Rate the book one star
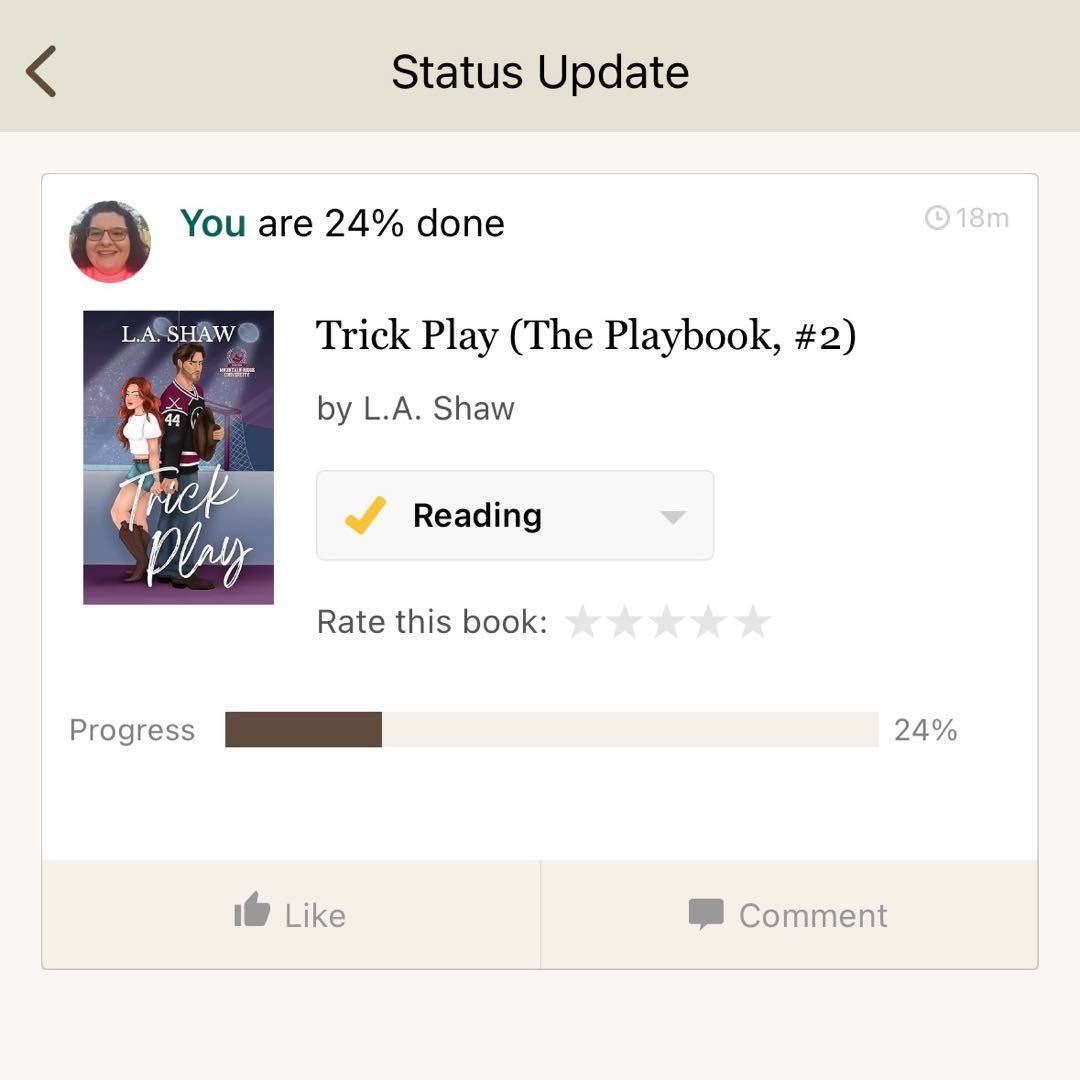Viewport: 1080px width, 1080px height. click(583, 621)
